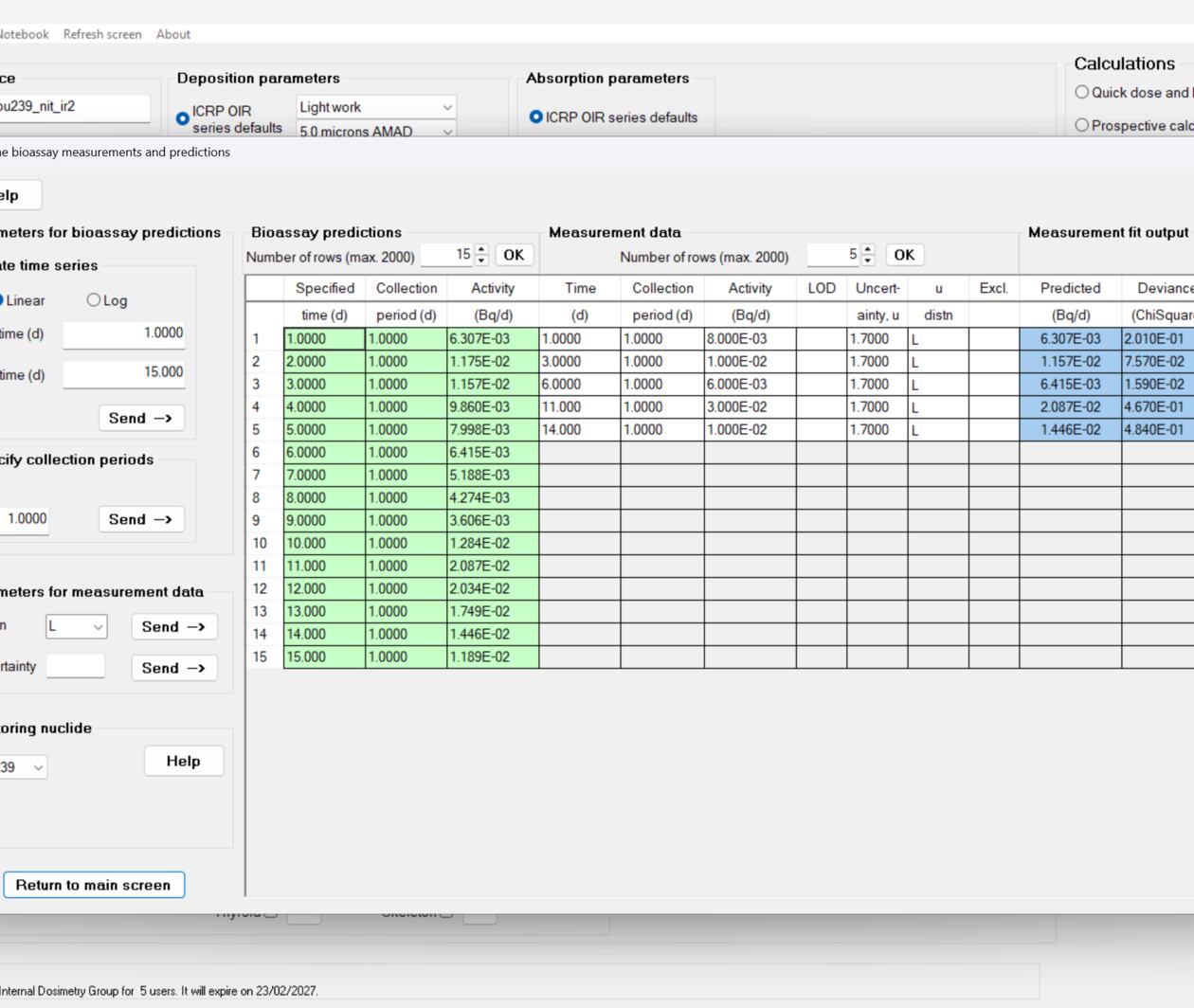Image resolution: width=1194 pixels, height=1008 pixels.
Task: Select measurement time cell 14.000 in row 5
Action: pos(580,429)
